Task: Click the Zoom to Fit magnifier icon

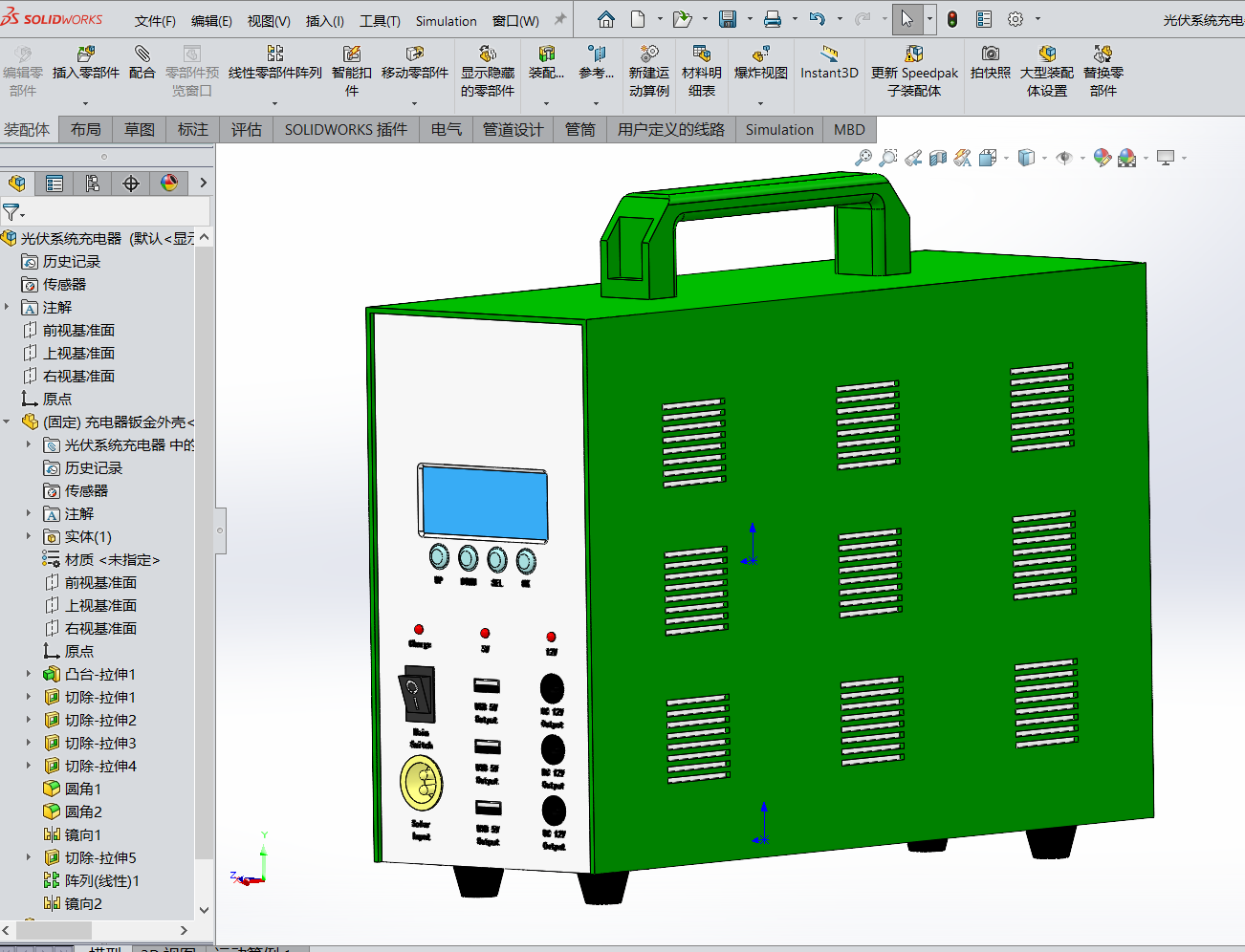Action: (x=863, y=158)
